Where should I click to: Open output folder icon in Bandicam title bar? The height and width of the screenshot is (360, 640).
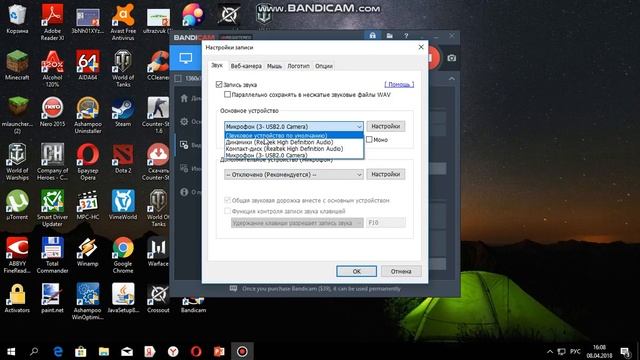coord(389,36)
